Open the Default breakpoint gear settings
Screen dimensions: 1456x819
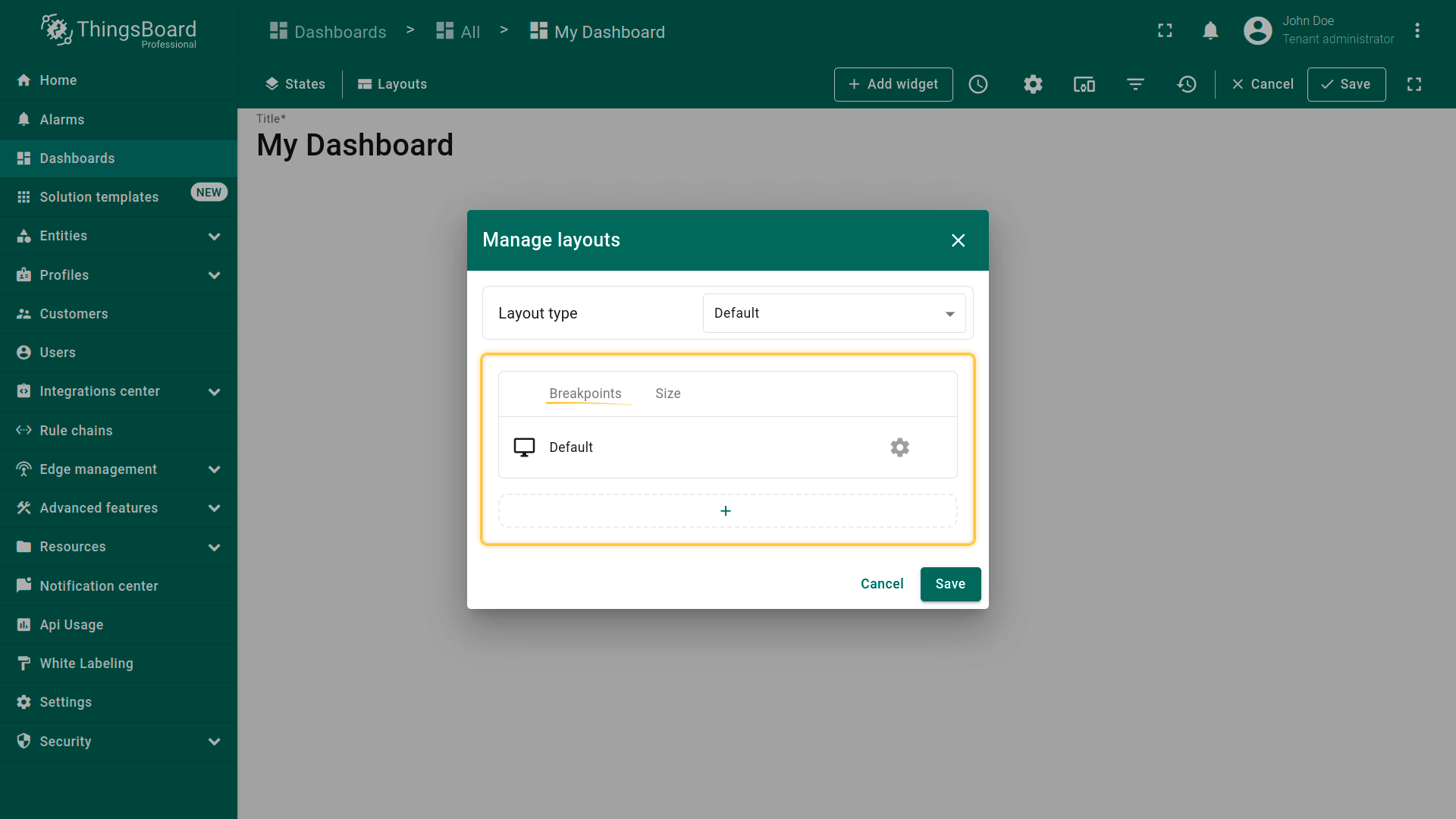click(899, 447)
